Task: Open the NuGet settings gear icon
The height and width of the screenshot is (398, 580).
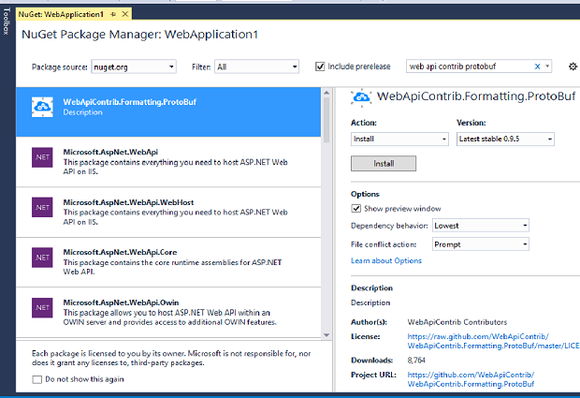Action: tap(573, 66)
